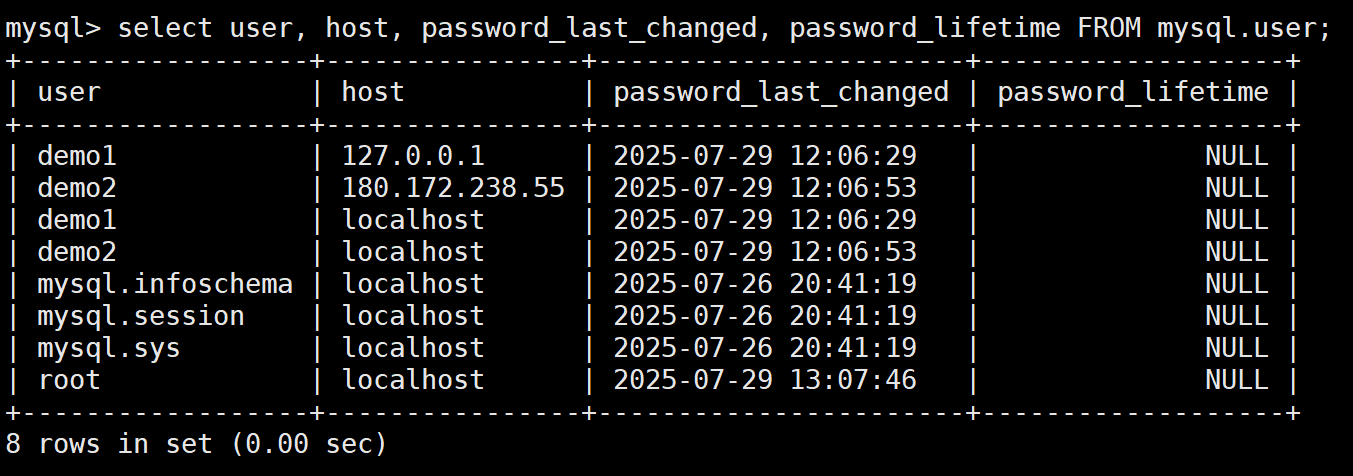Click the mysql.infoschema user entry
1353x476 pixels.
click(165, 284)
